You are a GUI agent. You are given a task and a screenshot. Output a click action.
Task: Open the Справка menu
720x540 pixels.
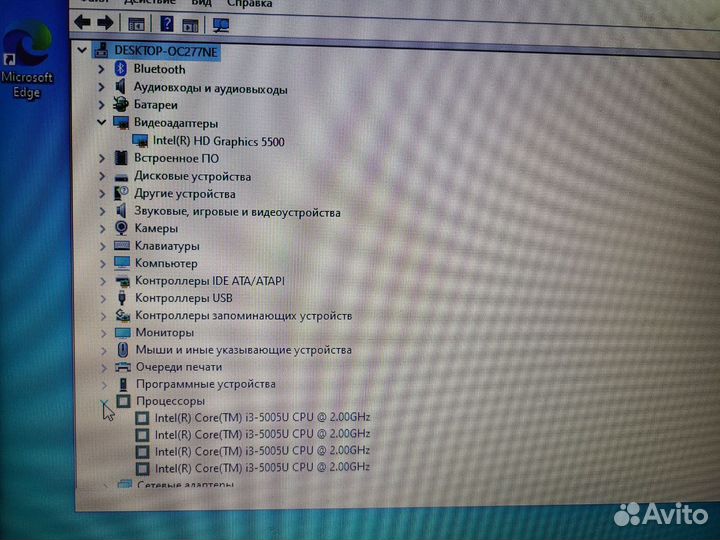point(249,3)
